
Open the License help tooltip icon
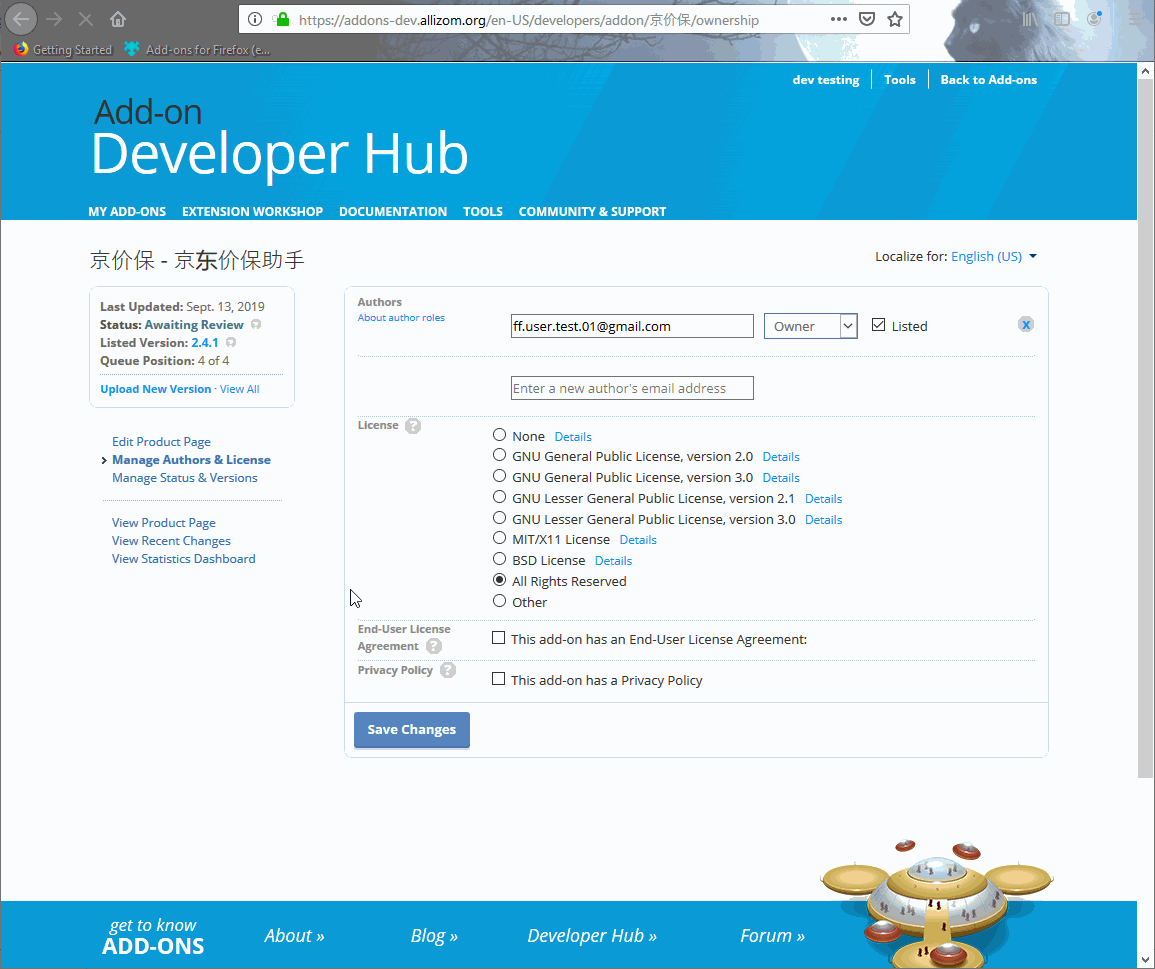click(413, 424)
